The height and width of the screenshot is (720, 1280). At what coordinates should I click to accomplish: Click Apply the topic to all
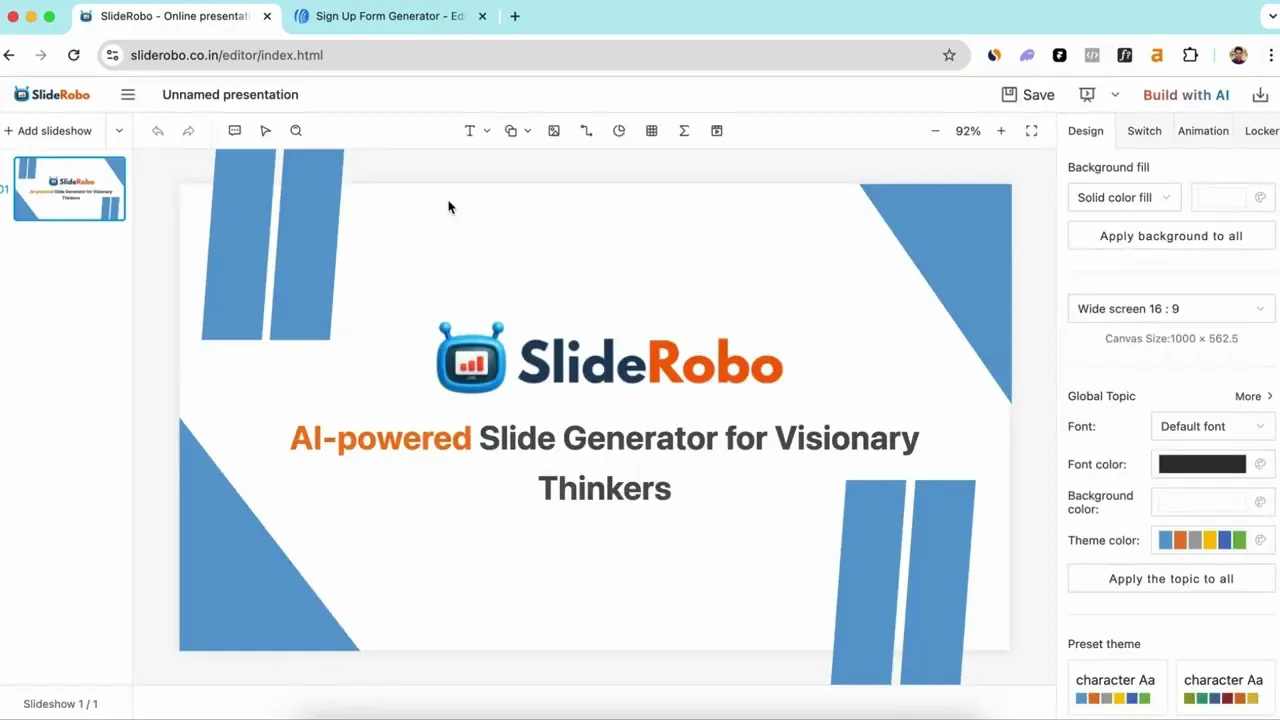[x=1171, y=579]
